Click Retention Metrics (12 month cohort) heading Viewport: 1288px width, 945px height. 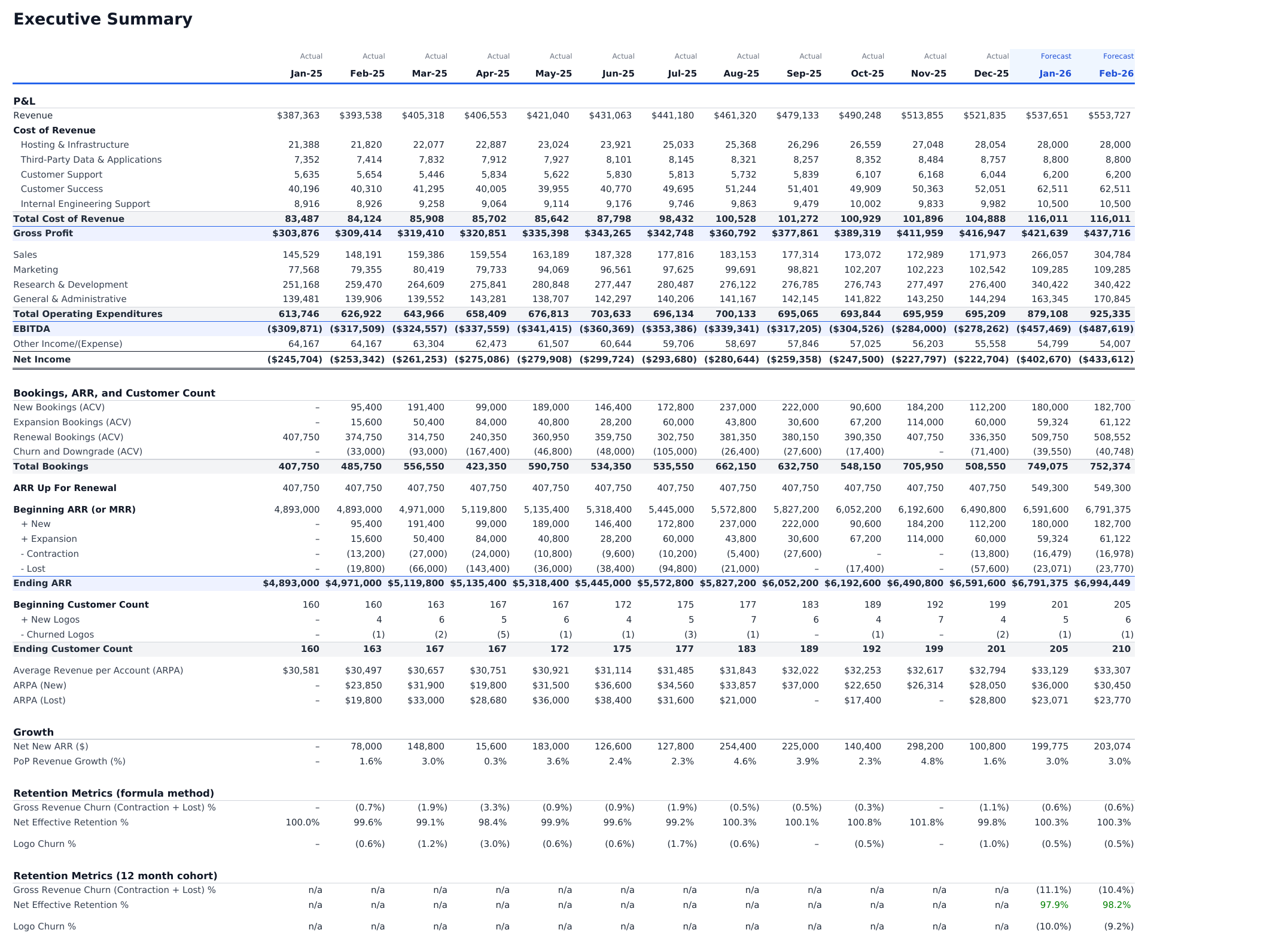click(115, 876)
